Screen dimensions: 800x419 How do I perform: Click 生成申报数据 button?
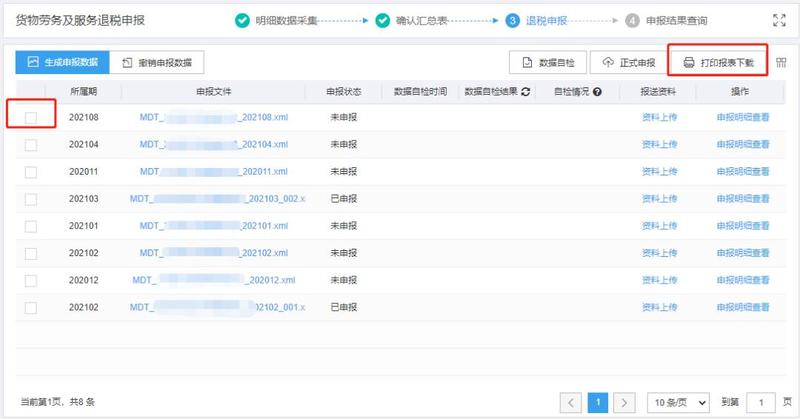[62, 62]
